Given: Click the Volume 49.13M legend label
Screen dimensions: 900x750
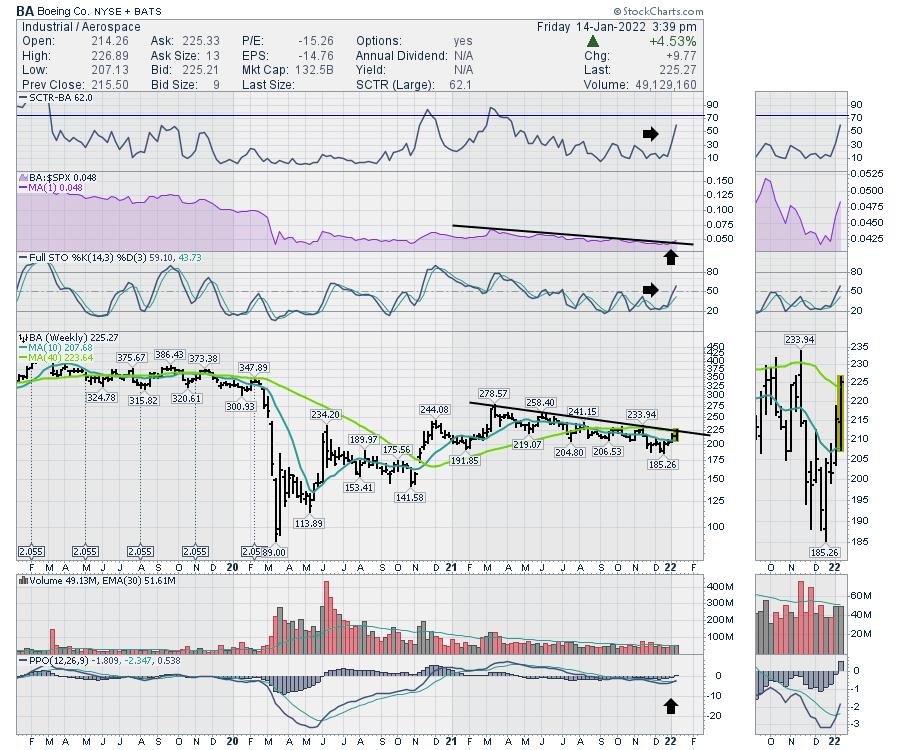Looking at the screenshot, I should coord(53,580).
